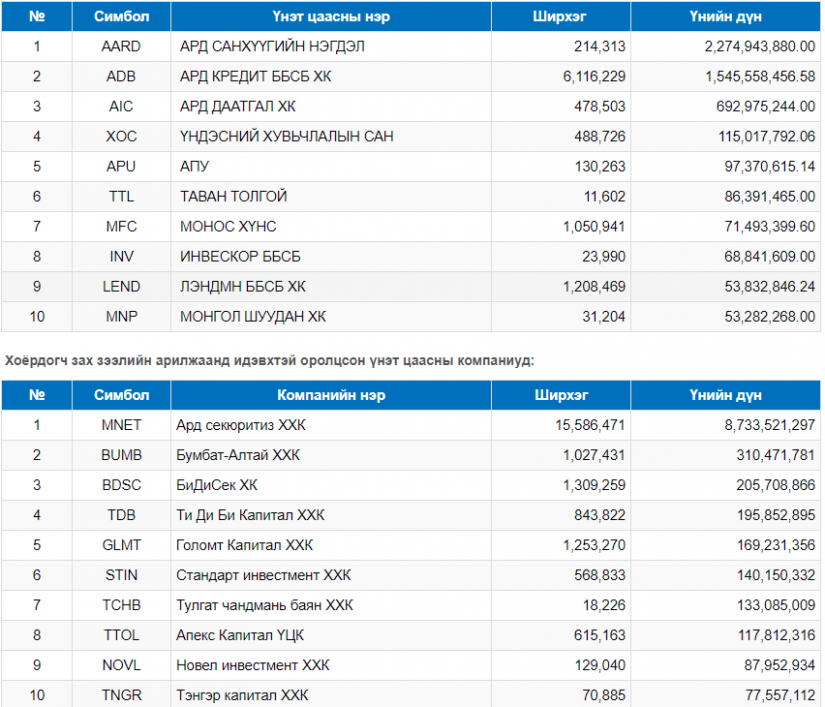Select Апекс Капитал ҮЦК company
This screenshot has height=707, width=825.
(240, 634)
